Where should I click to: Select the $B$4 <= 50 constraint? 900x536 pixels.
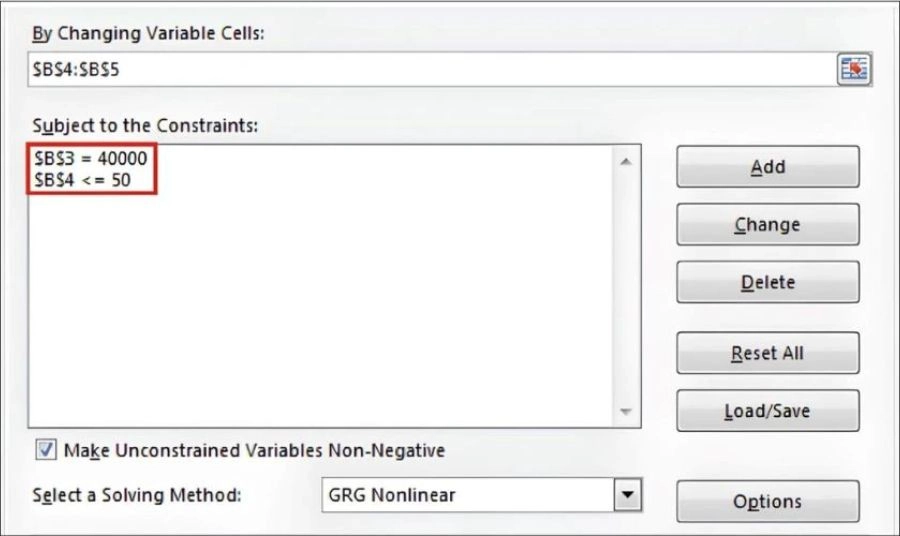[x=96, y=180]
